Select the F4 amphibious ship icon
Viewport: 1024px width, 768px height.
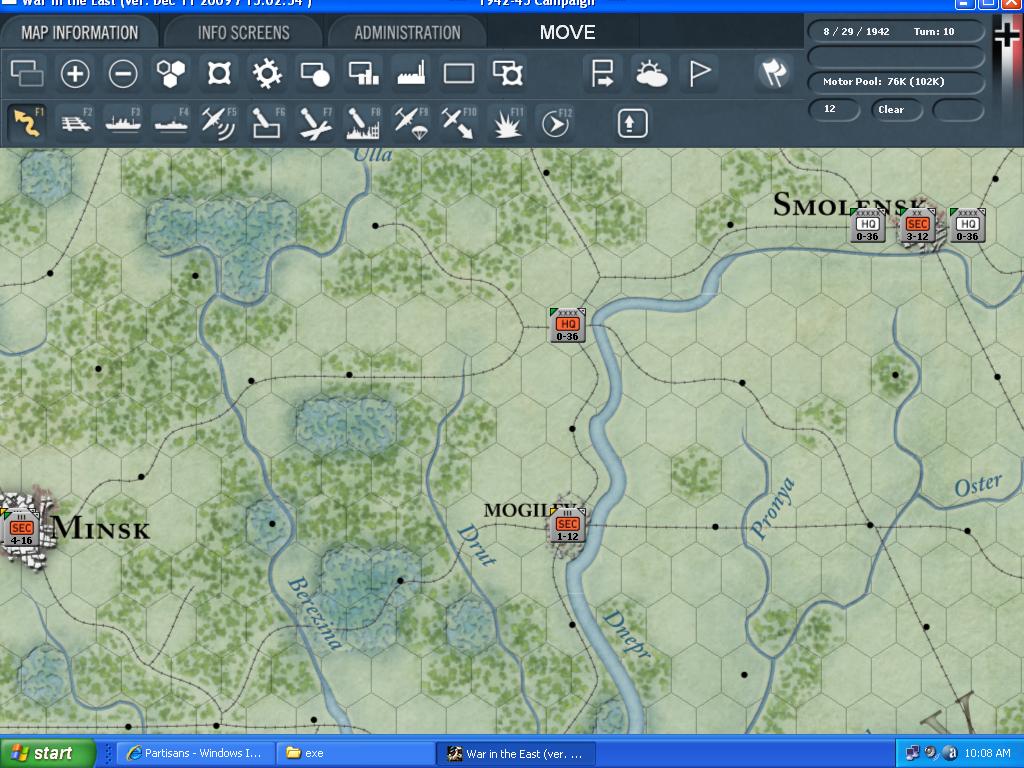171,123
